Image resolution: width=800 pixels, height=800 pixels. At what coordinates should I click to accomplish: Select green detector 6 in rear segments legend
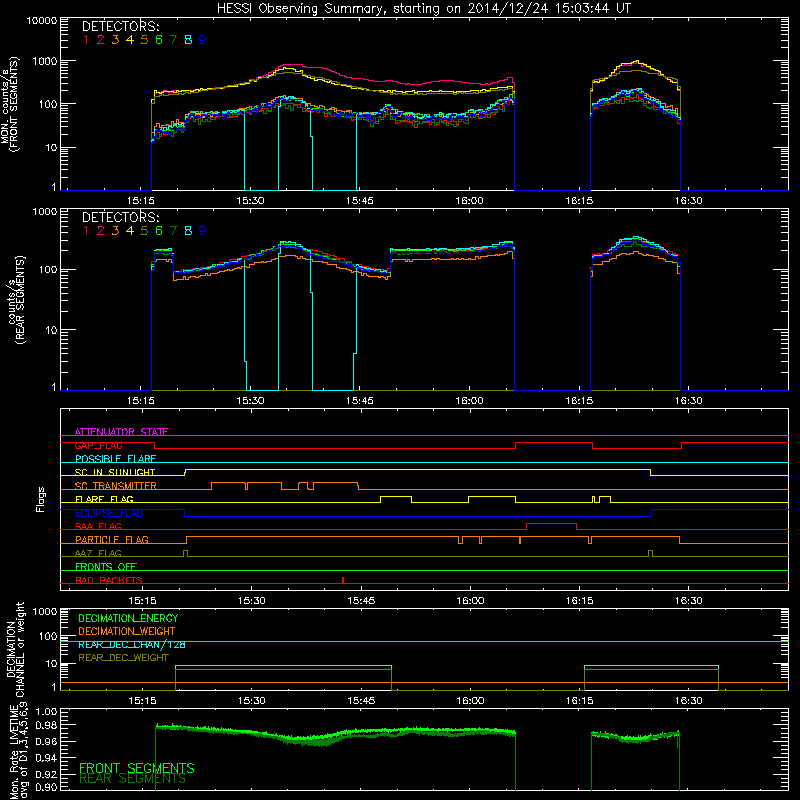(x=159, y=231)
